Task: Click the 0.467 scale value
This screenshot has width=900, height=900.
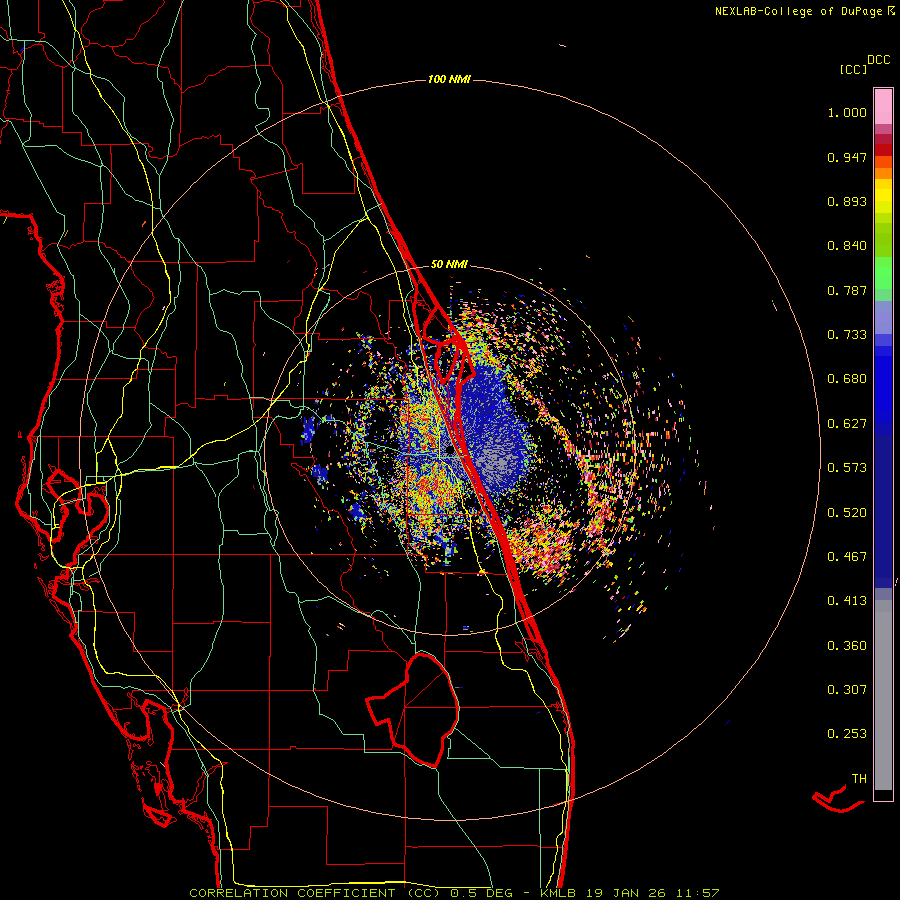Action: coord(847,557)
